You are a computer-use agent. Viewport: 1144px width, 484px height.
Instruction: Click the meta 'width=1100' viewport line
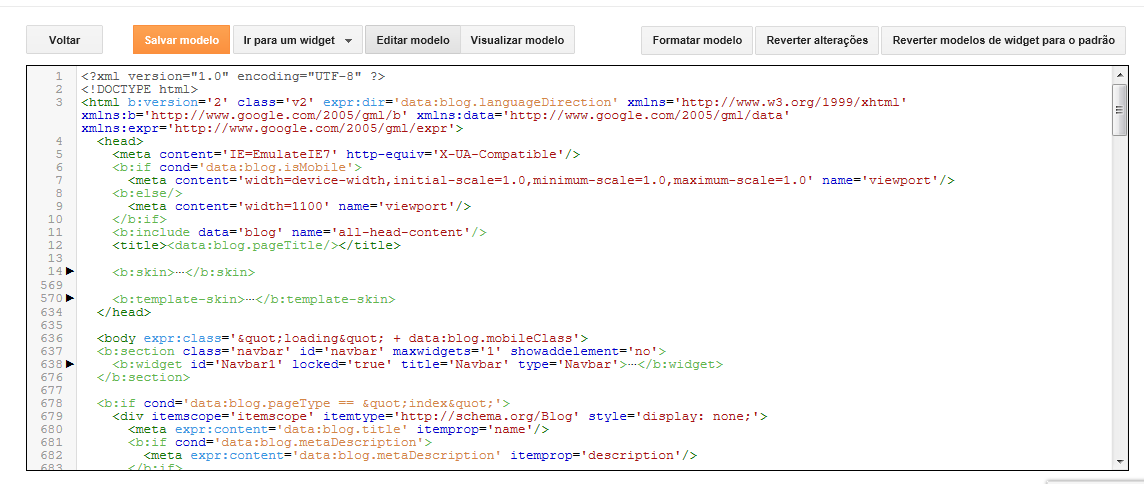(x=299, y=207)
